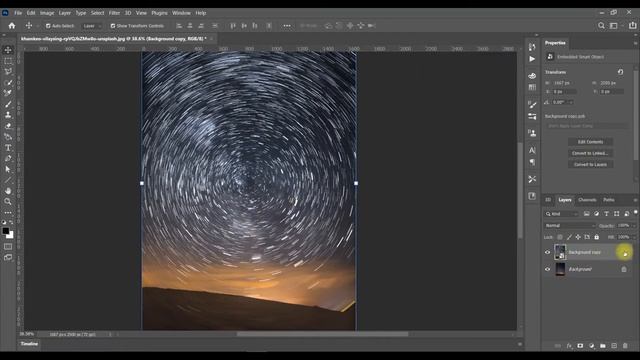This screenshot has height=360, width=640.
Task: Click the Home icon in options bar
Action: 12,26
